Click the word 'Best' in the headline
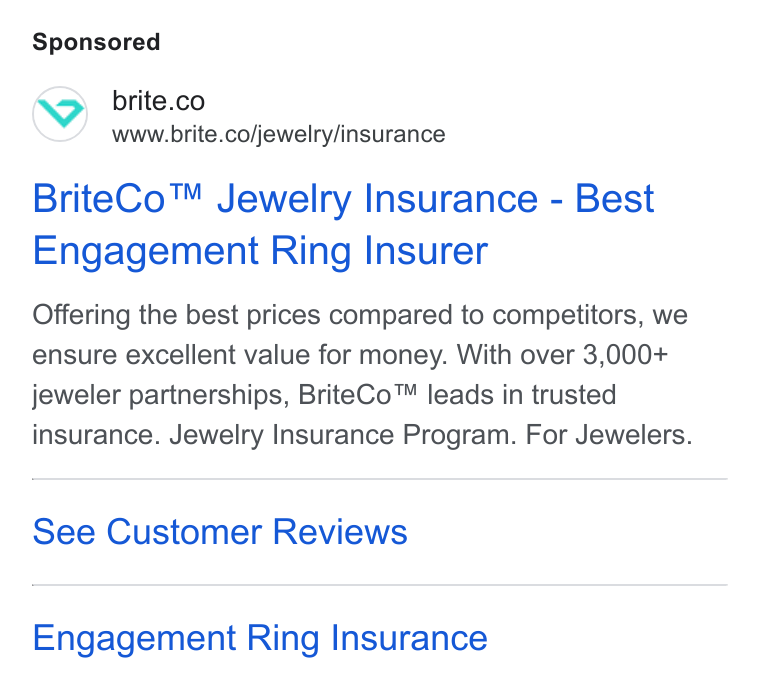This screenshot has height=690, width=760. tap(615, 199)
